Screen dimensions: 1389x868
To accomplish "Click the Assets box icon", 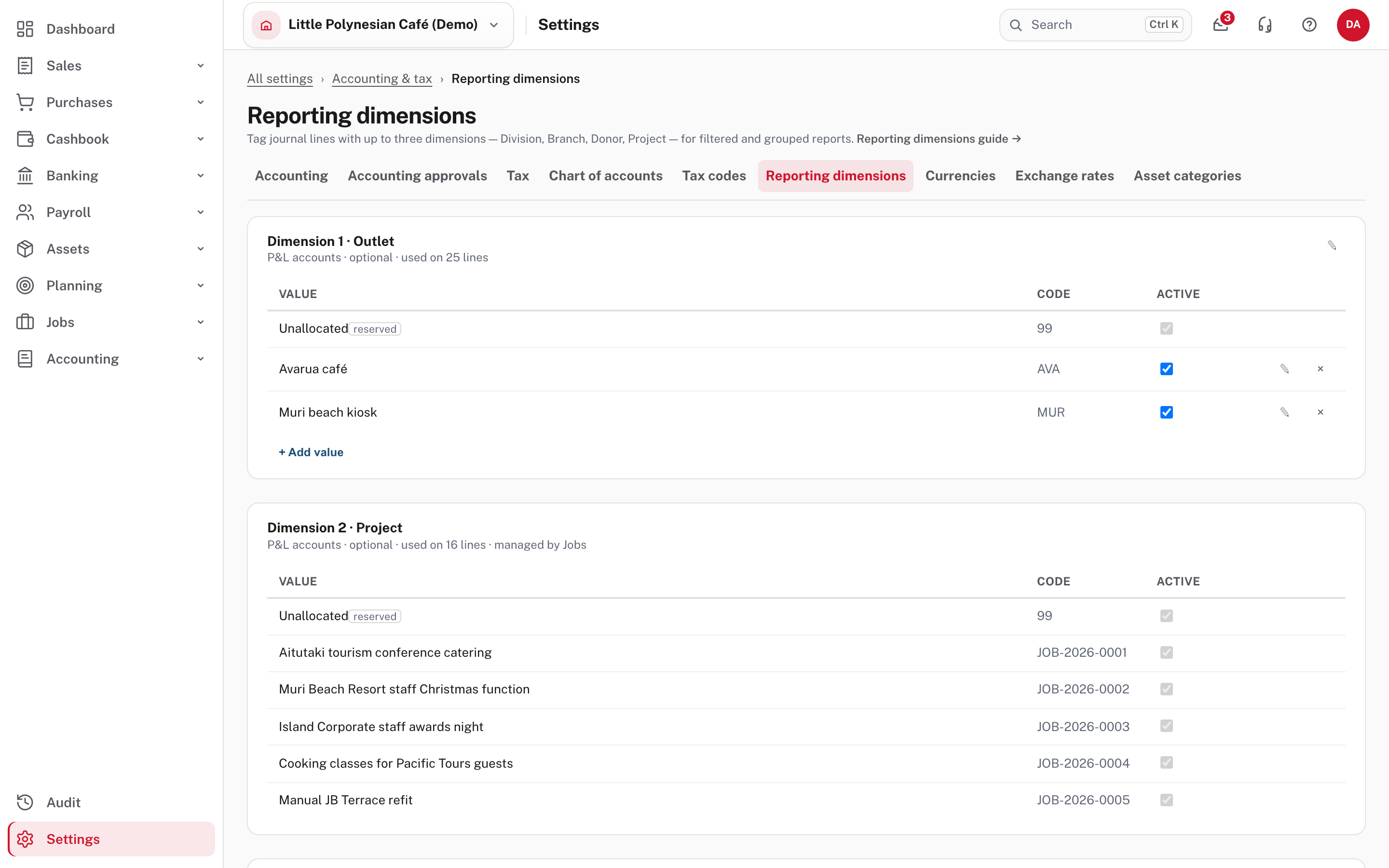I will (x=25, y=249).
